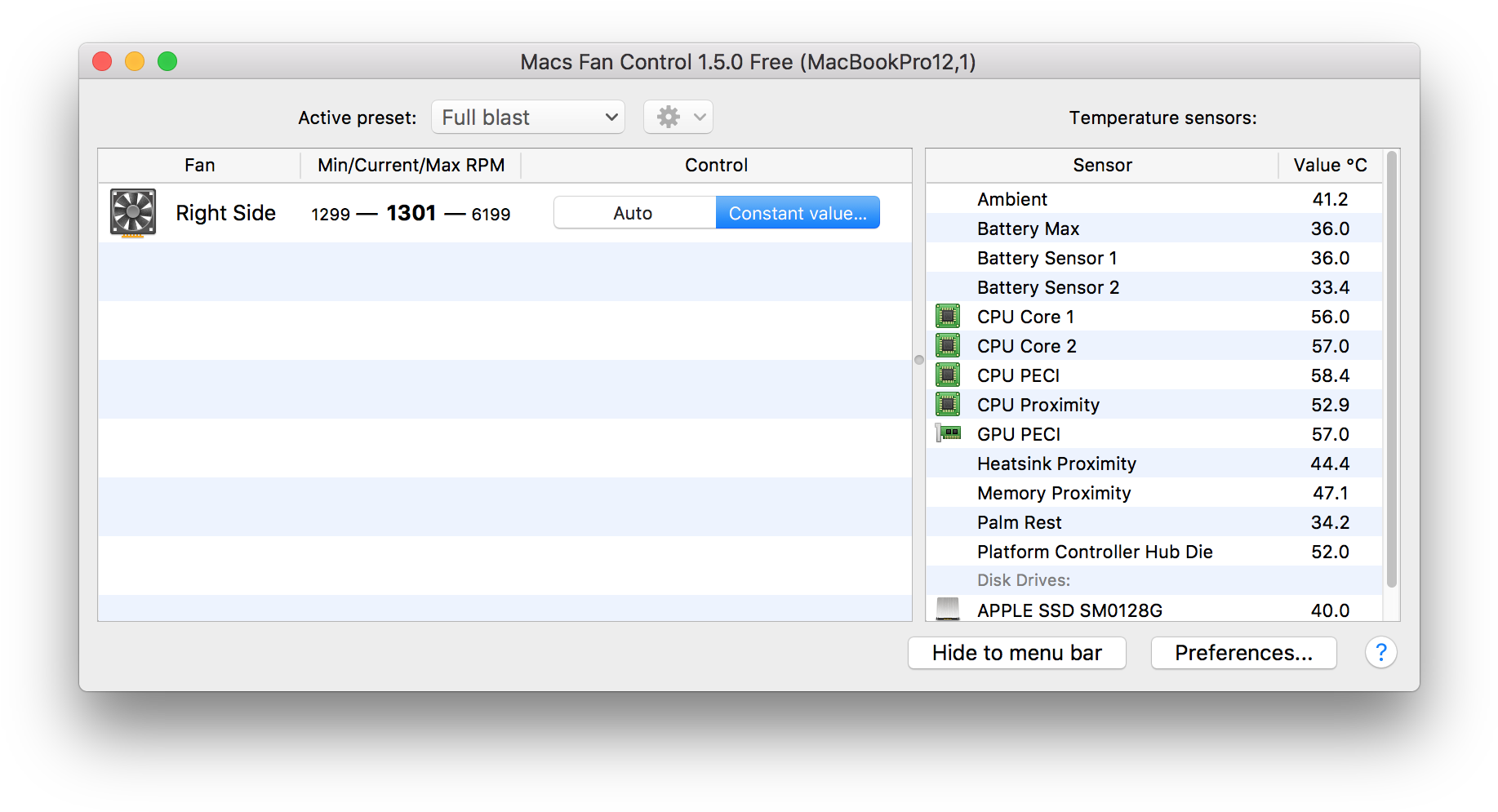Select the CPU Core 1 label

click(x=1025, y=317)
